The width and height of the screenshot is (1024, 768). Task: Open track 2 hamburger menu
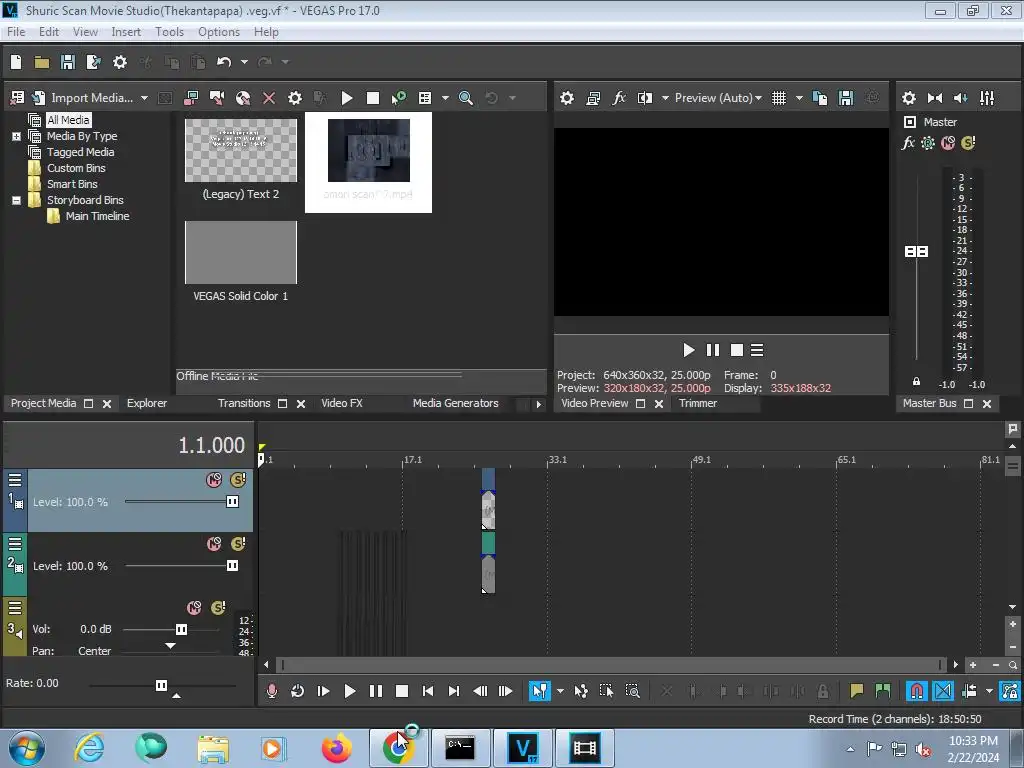pyautogui.click(x=15, y=544)
